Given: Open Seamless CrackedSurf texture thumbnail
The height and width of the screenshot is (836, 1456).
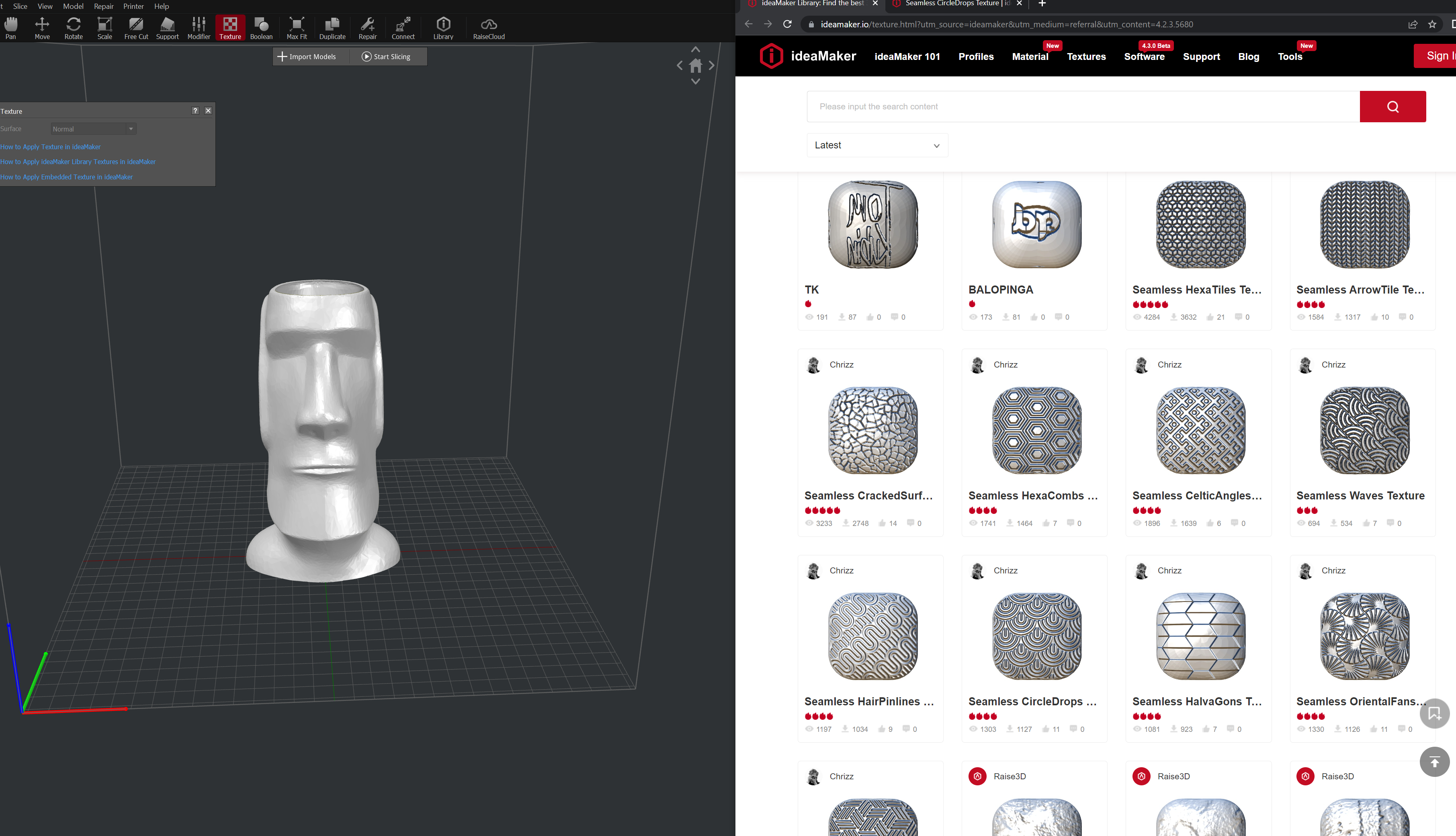Looking at the screenshot, I should point(872,430).
